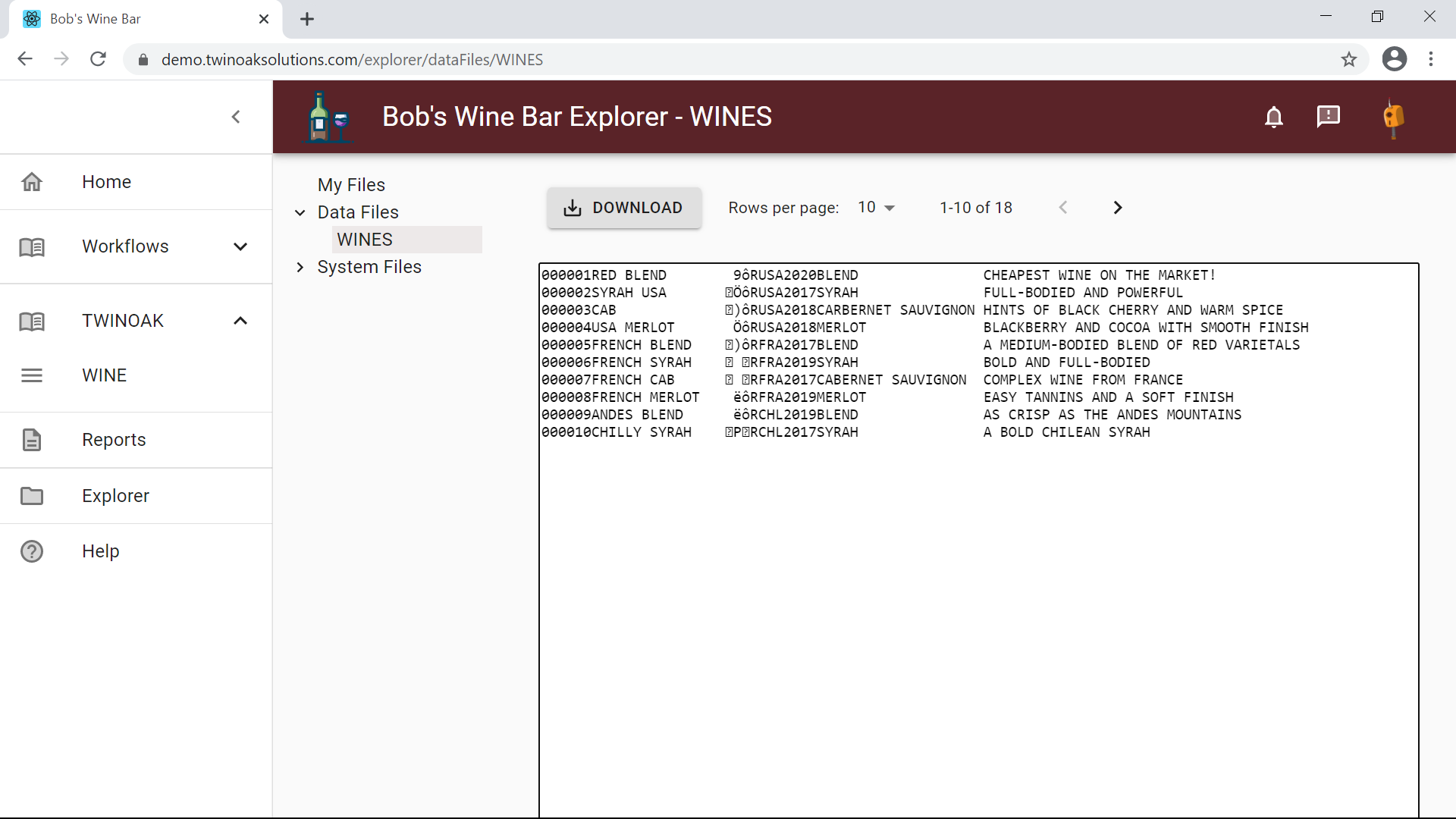The image size is (1456, 819).
Task: Click the 000009ANDES BLEND record line
Action: point(892,415)
